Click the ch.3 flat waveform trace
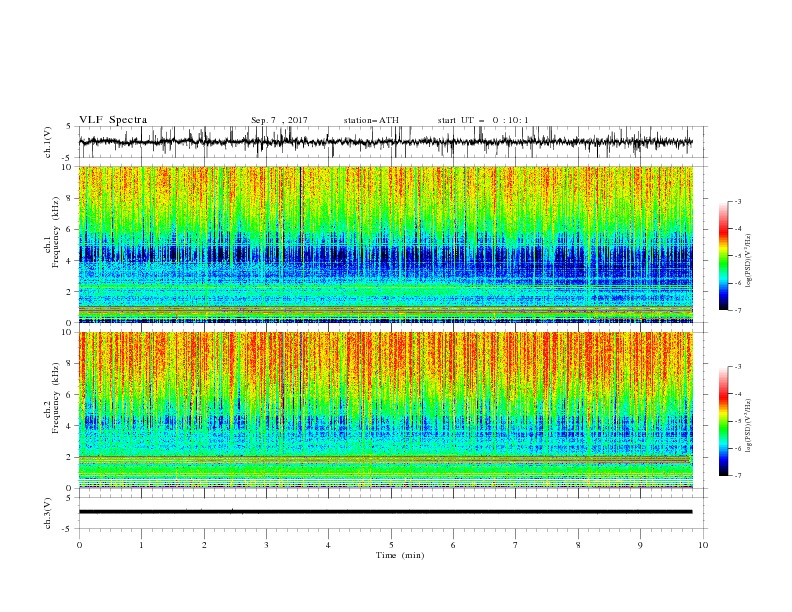This screenshot has height=612, width=792. pyautogui.click(x=385, y=512)
